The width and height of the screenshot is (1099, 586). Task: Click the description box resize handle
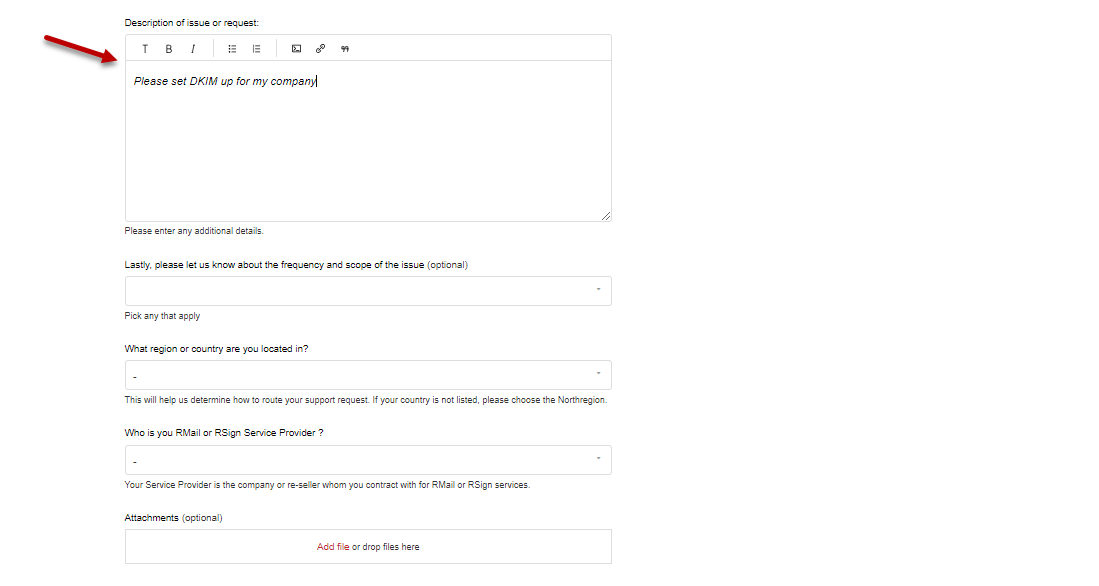605,215
